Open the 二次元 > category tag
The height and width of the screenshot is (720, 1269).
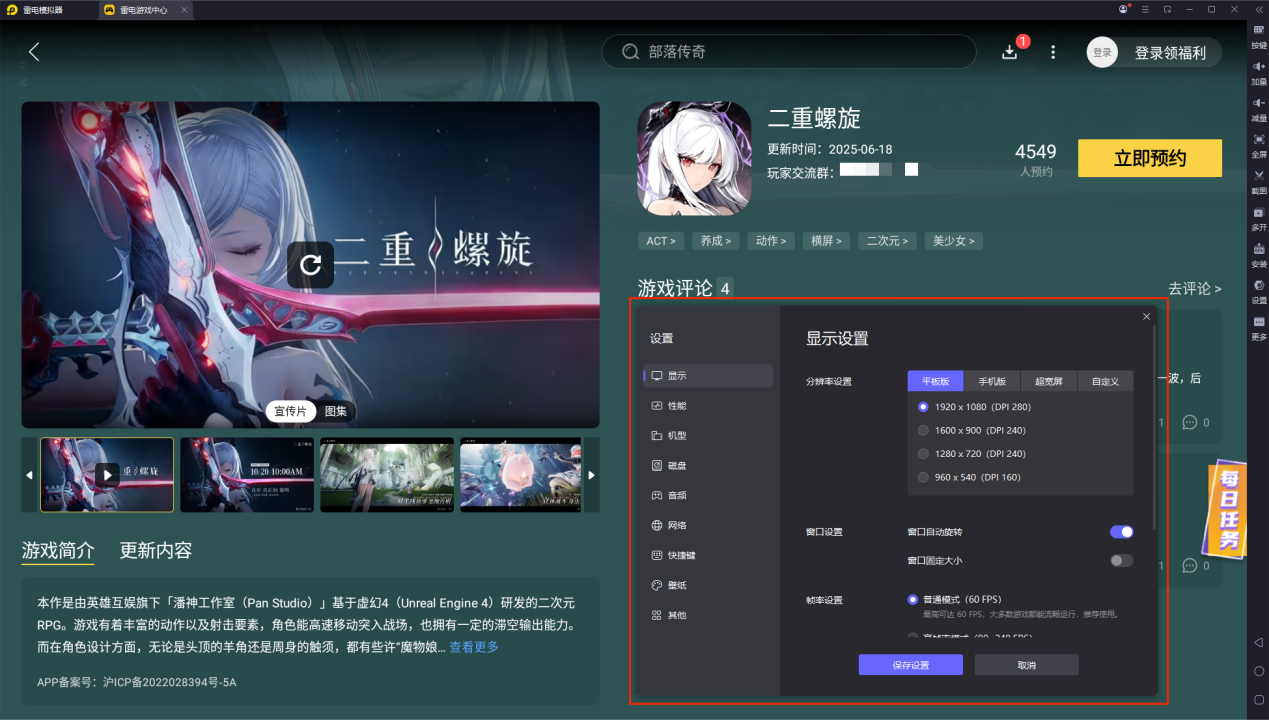point(887,241)
